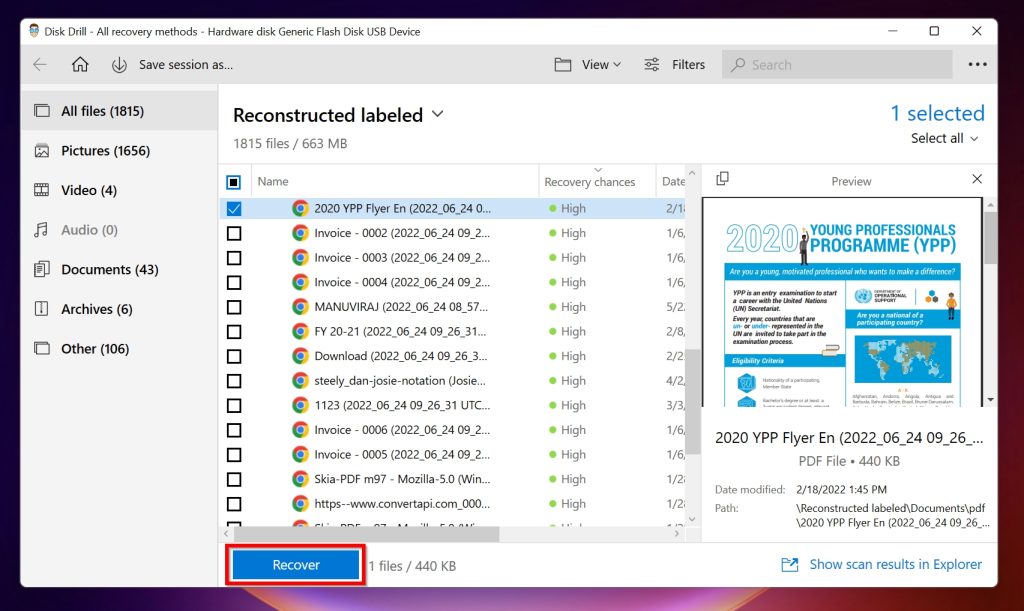The image size is (1024, 611).
Task: Open the Select all dropdown arrow
Action: pos(973,138)
